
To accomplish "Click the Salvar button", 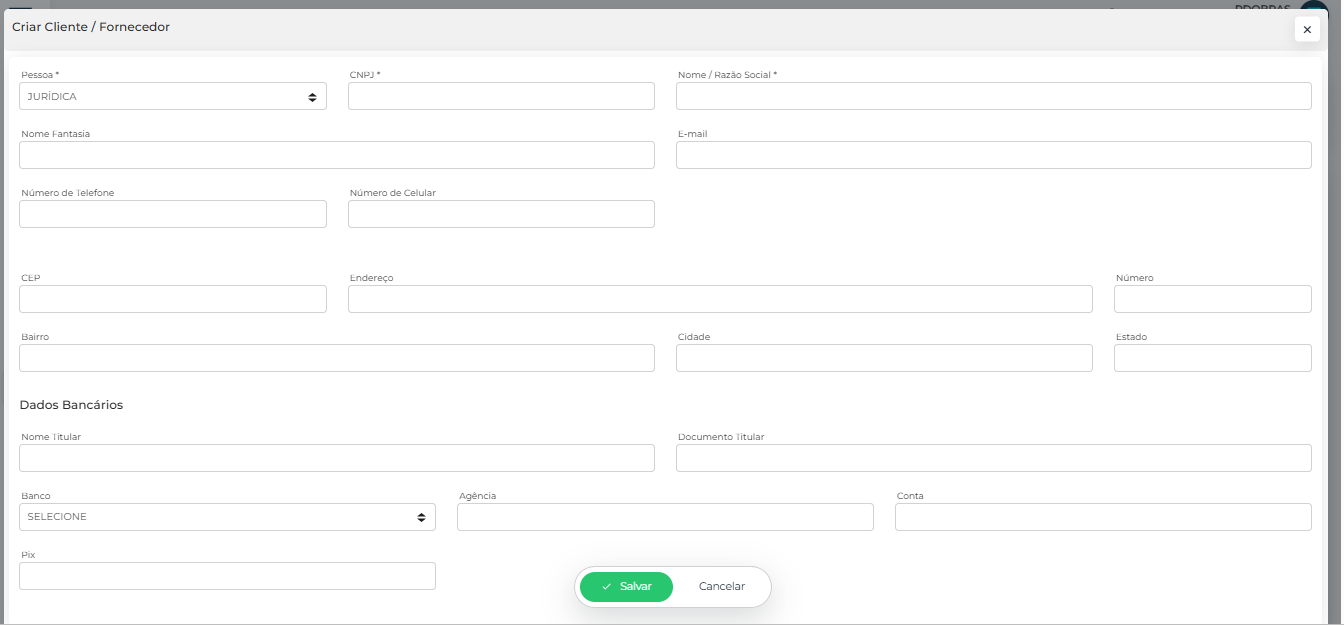I will coord(626,587).
